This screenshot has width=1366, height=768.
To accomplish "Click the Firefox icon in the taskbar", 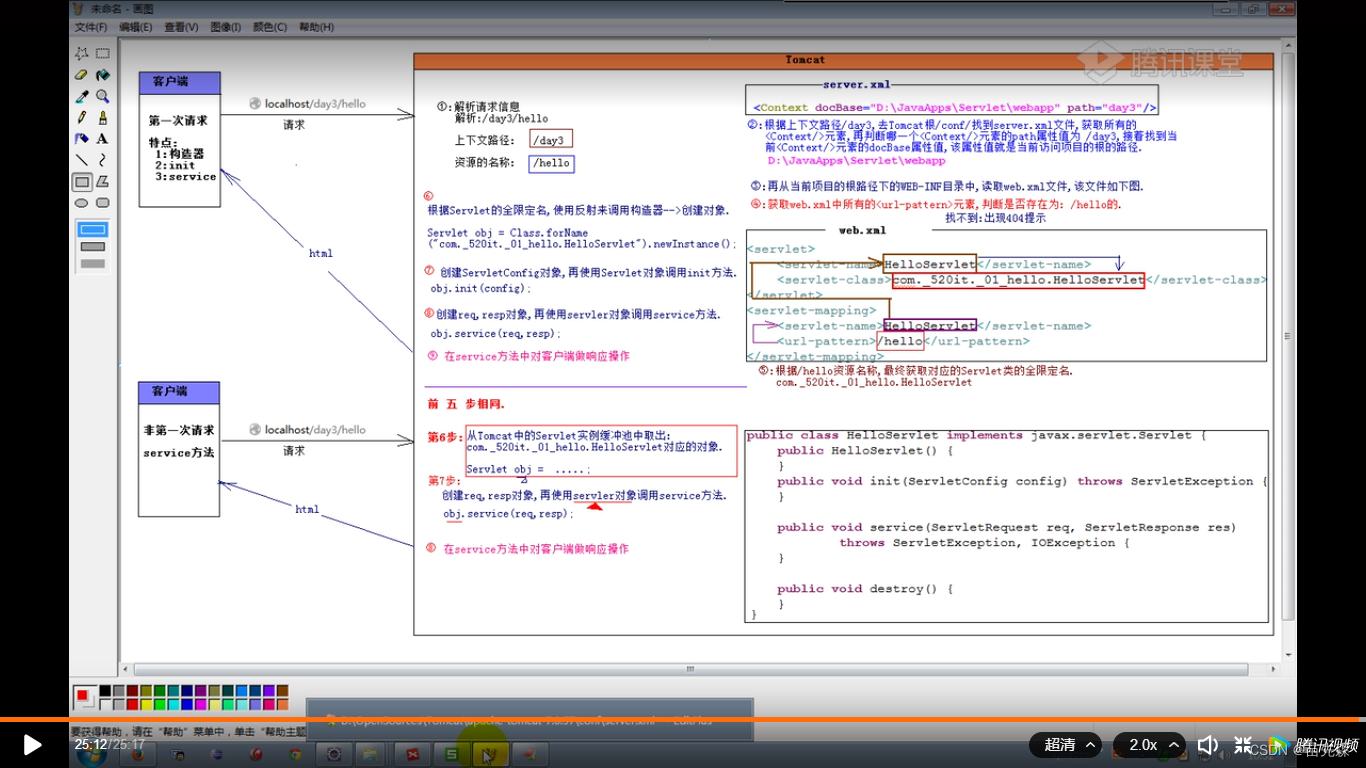I will tap(140, 754).
